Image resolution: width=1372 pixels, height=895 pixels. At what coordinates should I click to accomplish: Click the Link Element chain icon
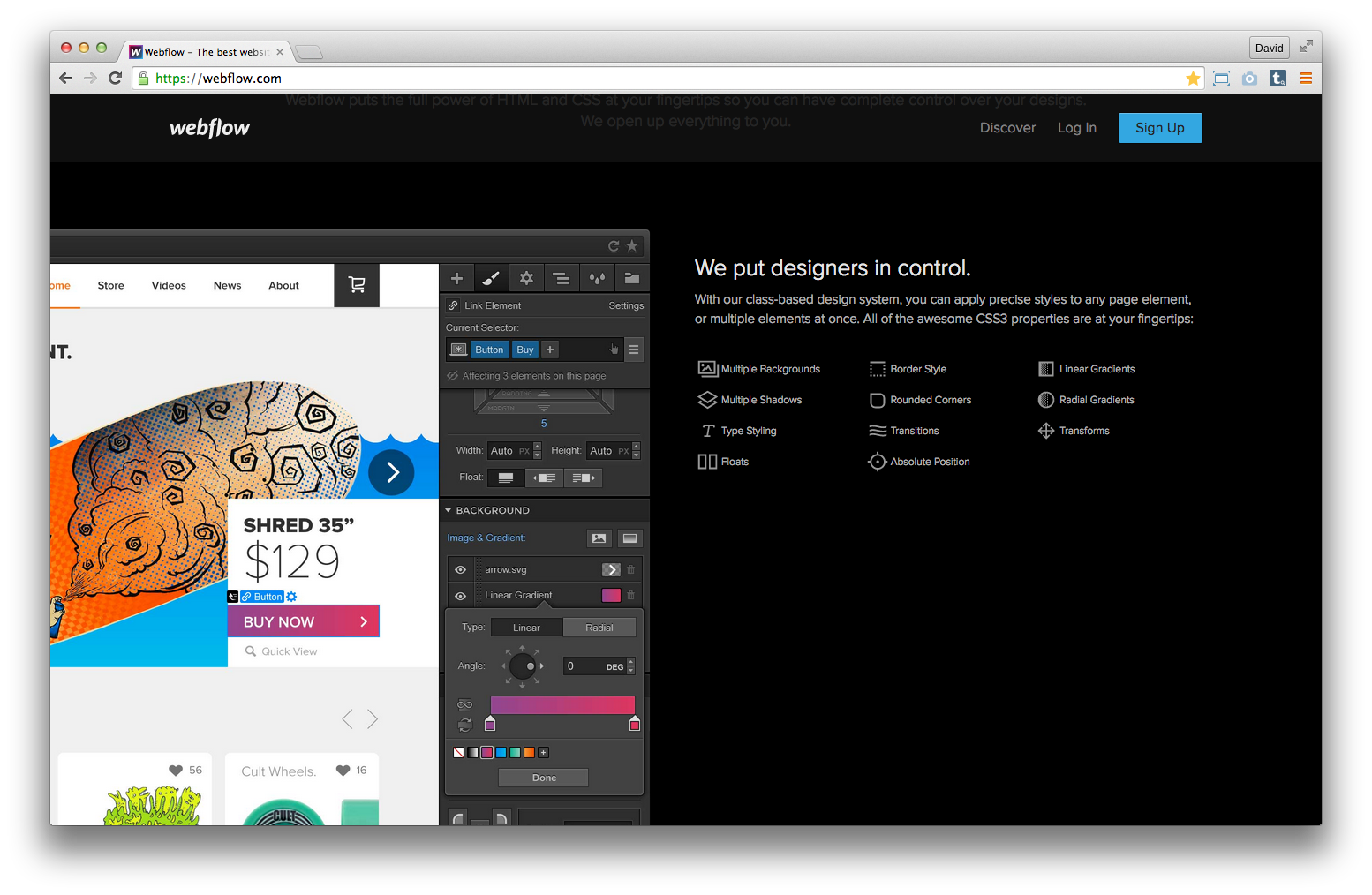coord(453,305)
